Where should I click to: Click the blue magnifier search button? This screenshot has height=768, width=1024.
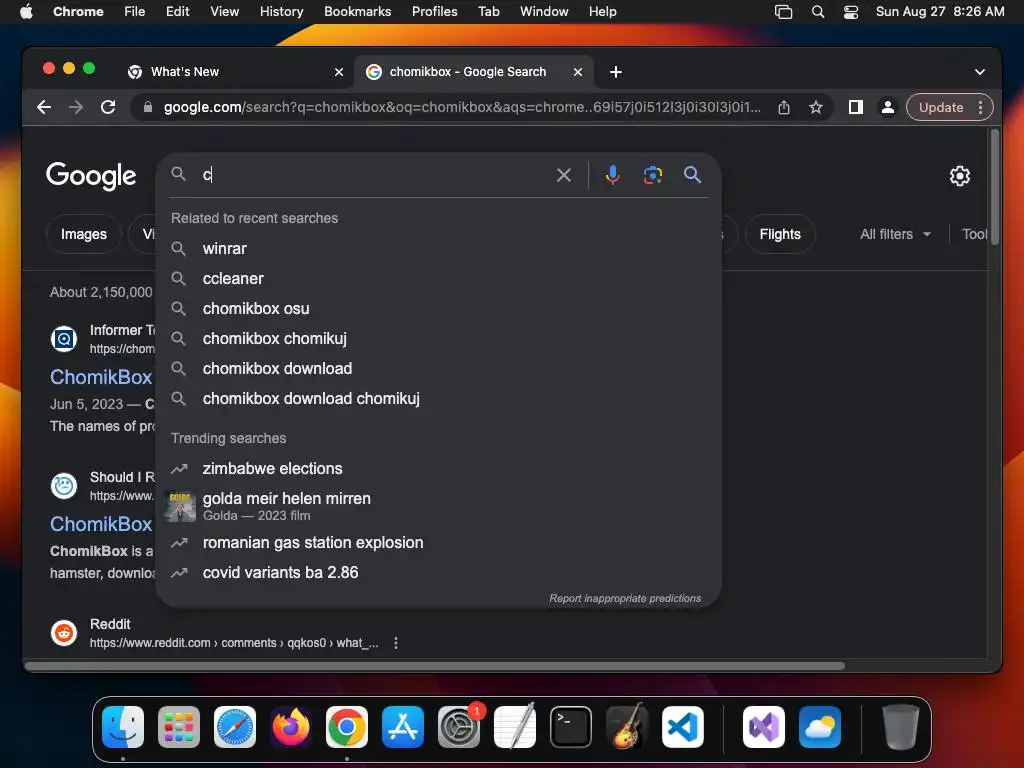[692, 174]
